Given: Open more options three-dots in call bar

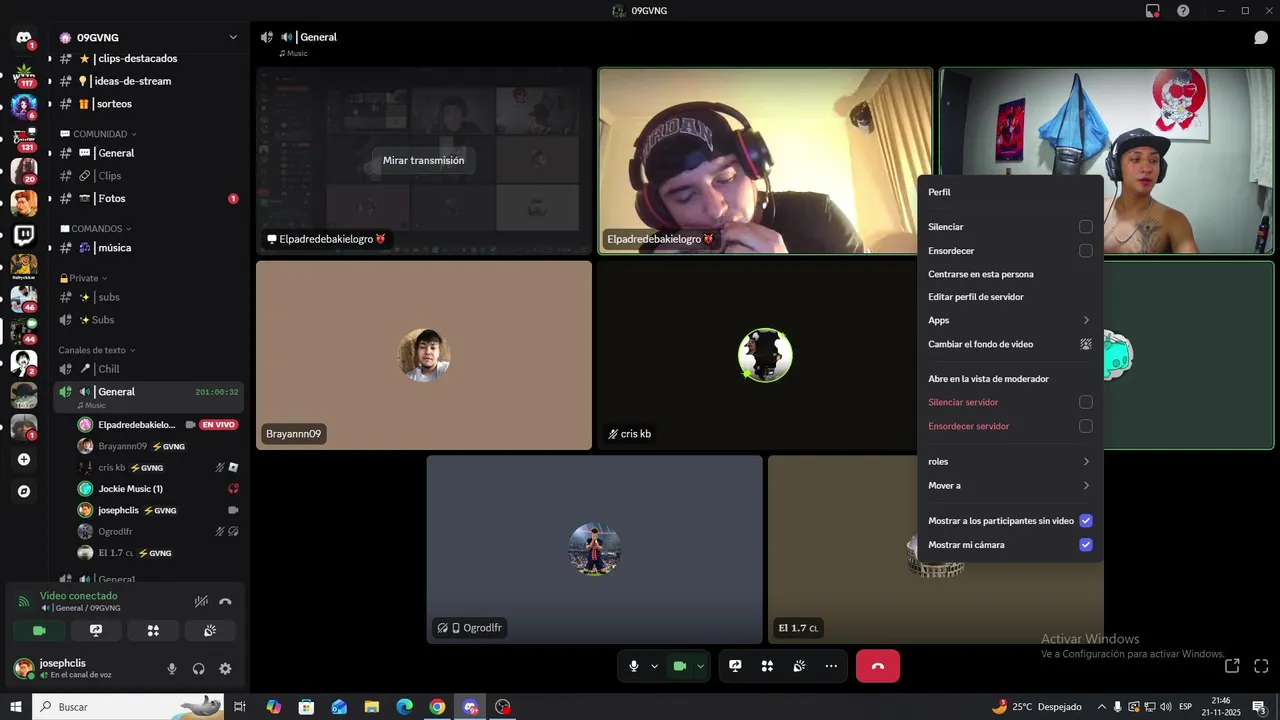Looking at the screenshot, I should click(831, 666).
